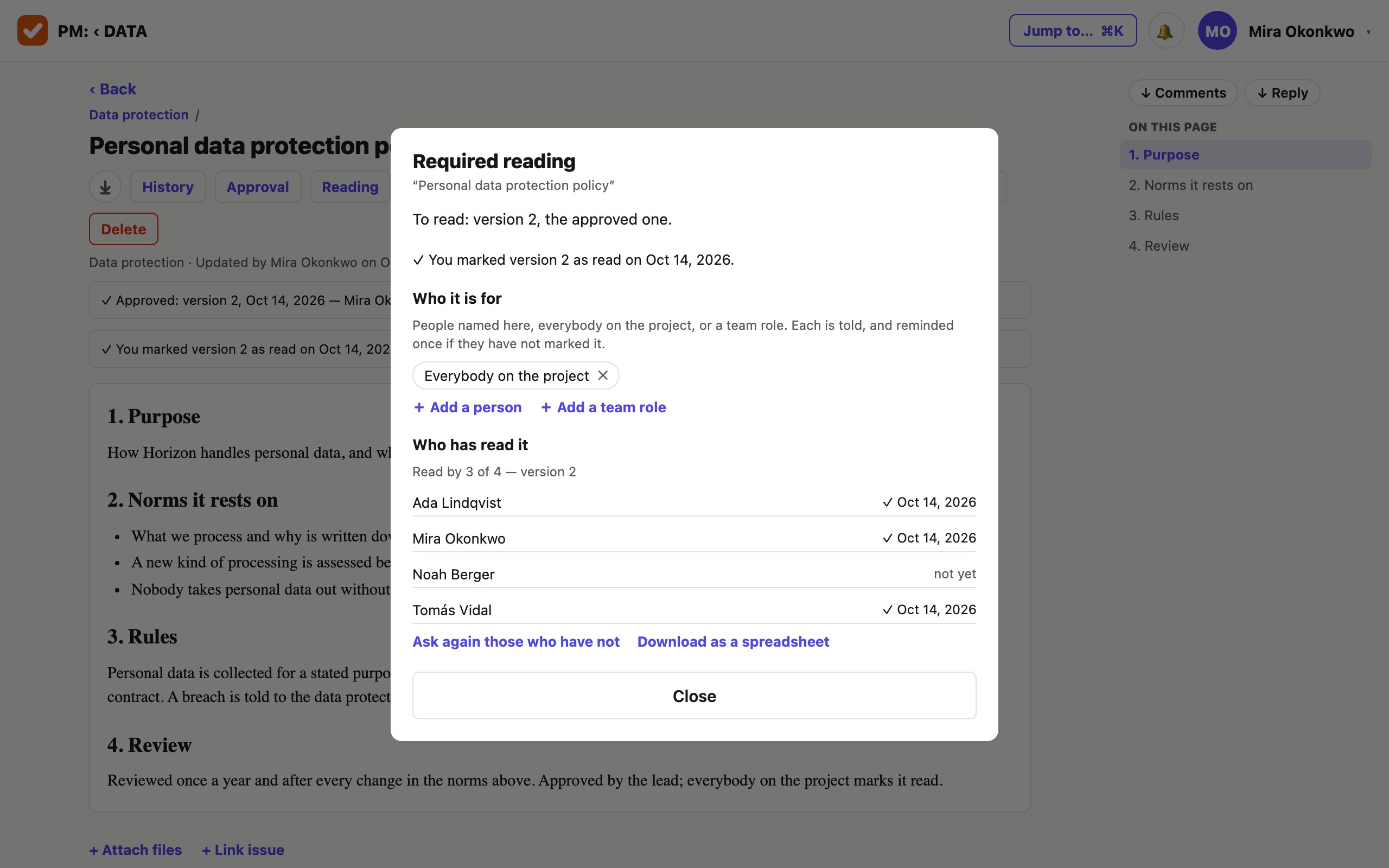The height and width of the screenshot is (868, 1389).
Task: Click Attach files link
Action: tap(136, 850)
